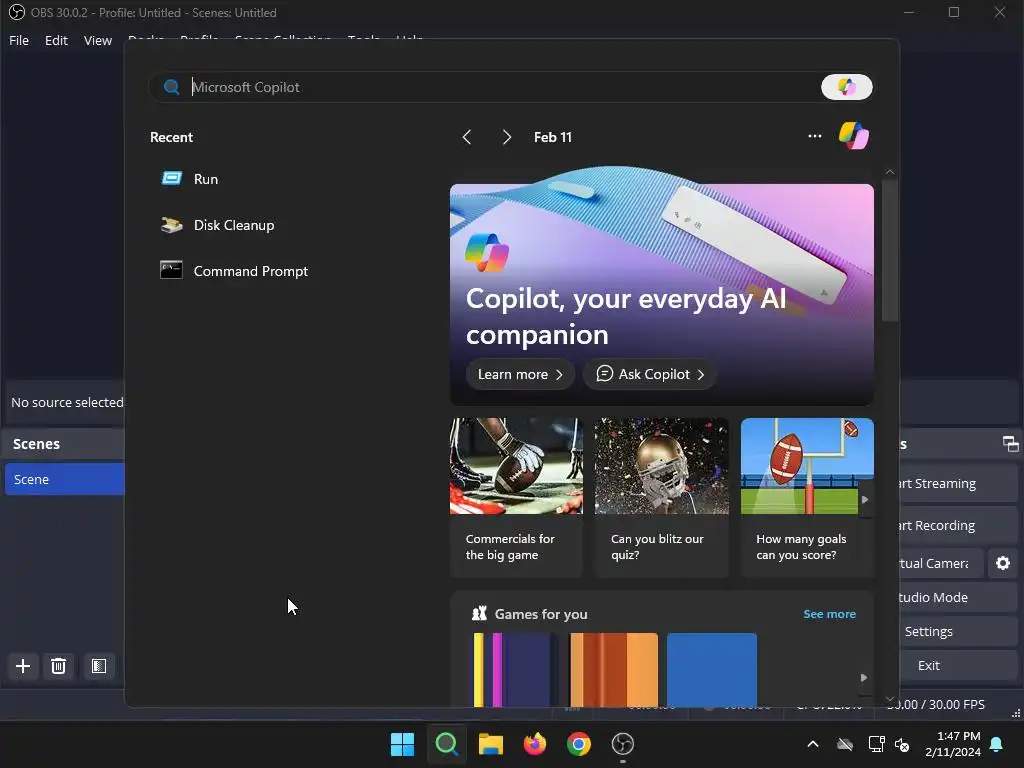Viewport: 1024px width, 768px height.
Task: Click the Learn more button on the Copilot banner
Action: point(520,374)
